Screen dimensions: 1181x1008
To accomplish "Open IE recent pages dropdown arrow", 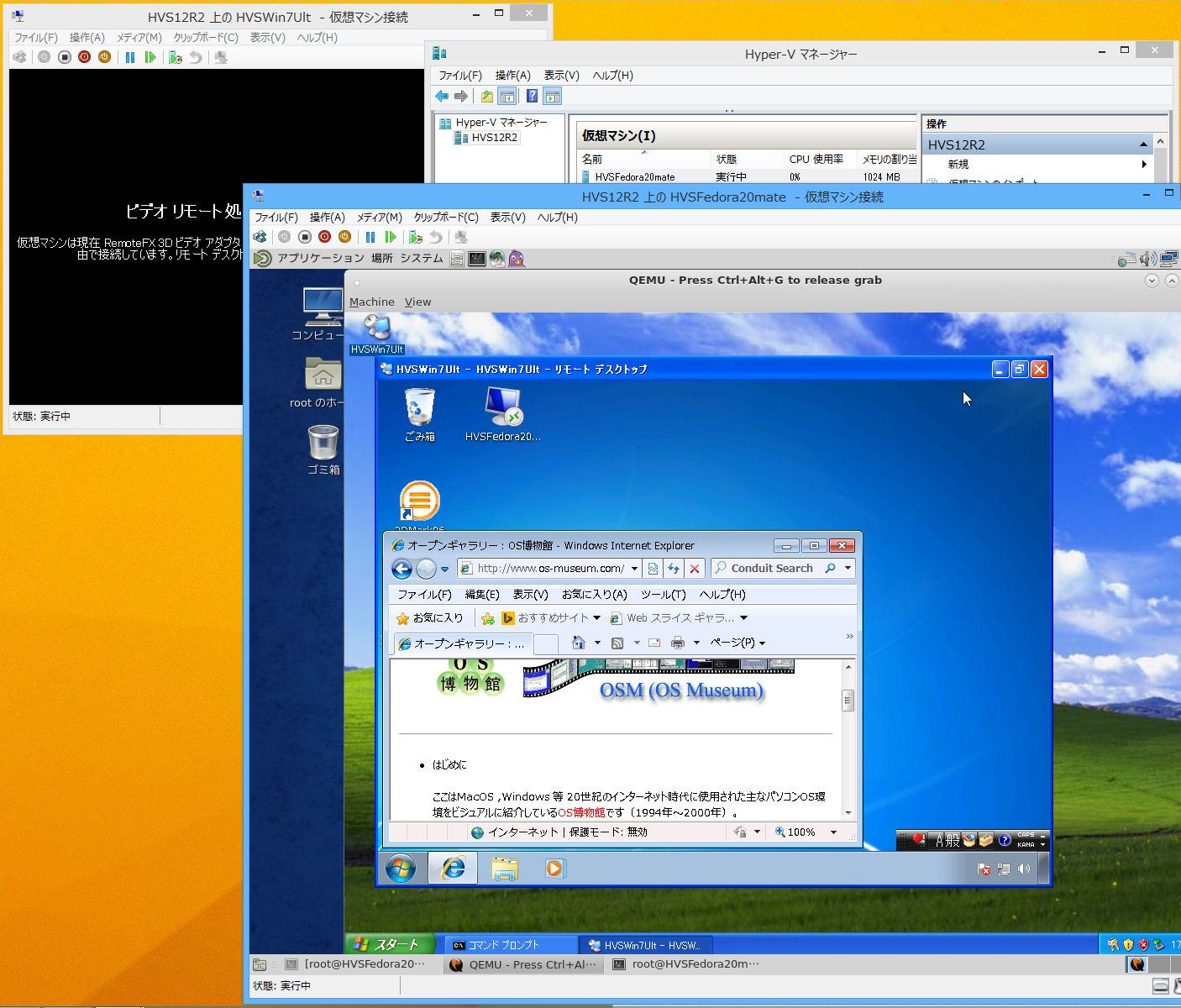I will pyautogui.click(x=444, y=570).
